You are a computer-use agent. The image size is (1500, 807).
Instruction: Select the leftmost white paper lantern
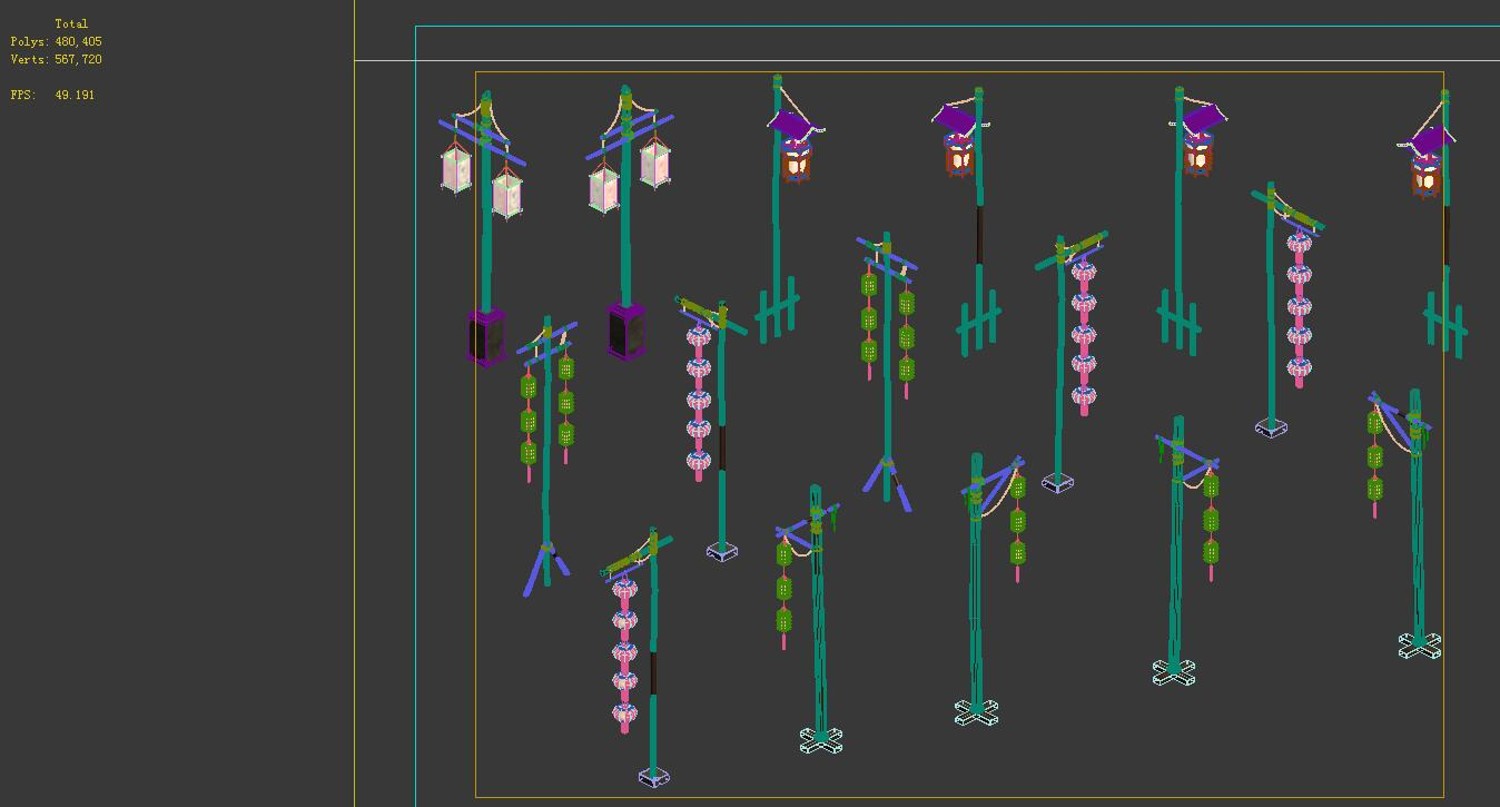point(456,169)
